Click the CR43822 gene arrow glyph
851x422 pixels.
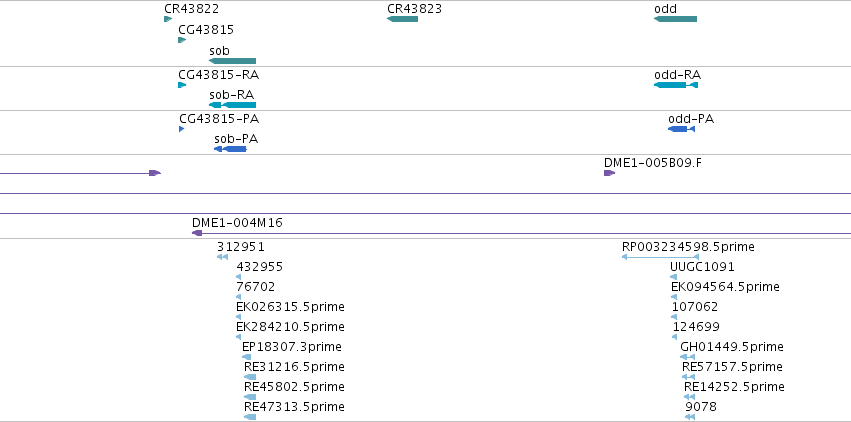pyautogui.click(x=168, y=19)
